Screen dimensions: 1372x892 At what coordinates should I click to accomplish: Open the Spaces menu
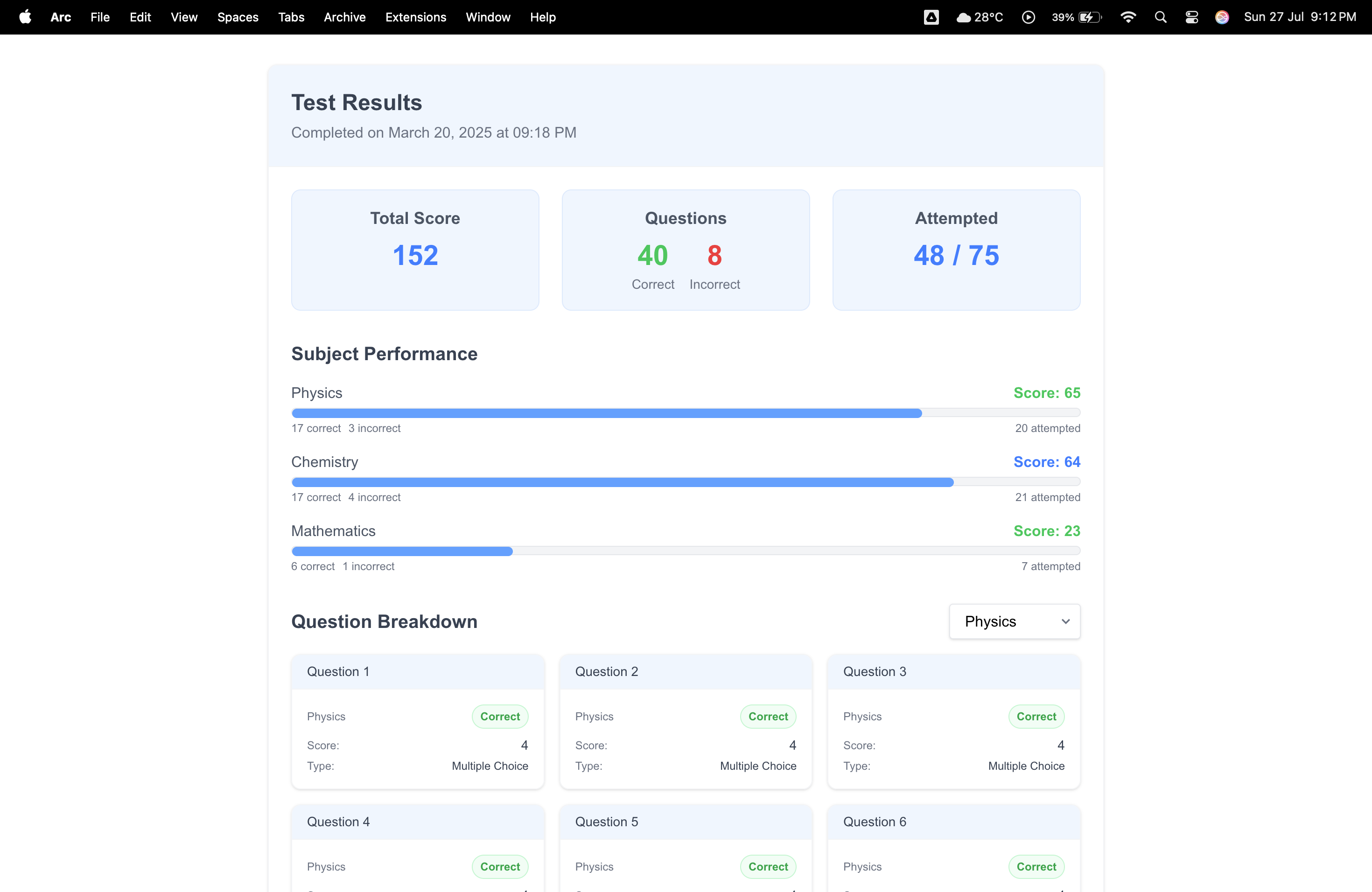(238, 17)
